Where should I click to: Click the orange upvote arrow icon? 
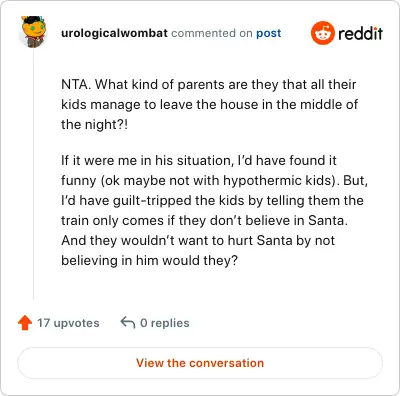(25, 323)
